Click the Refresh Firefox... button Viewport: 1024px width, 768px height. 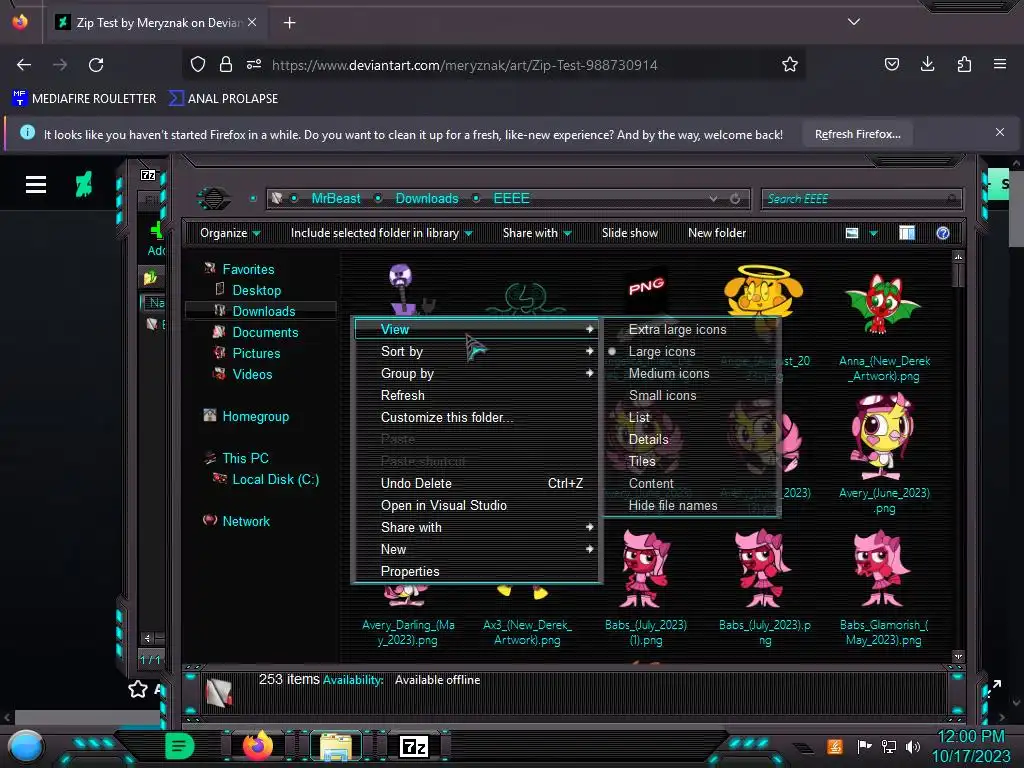857,135
